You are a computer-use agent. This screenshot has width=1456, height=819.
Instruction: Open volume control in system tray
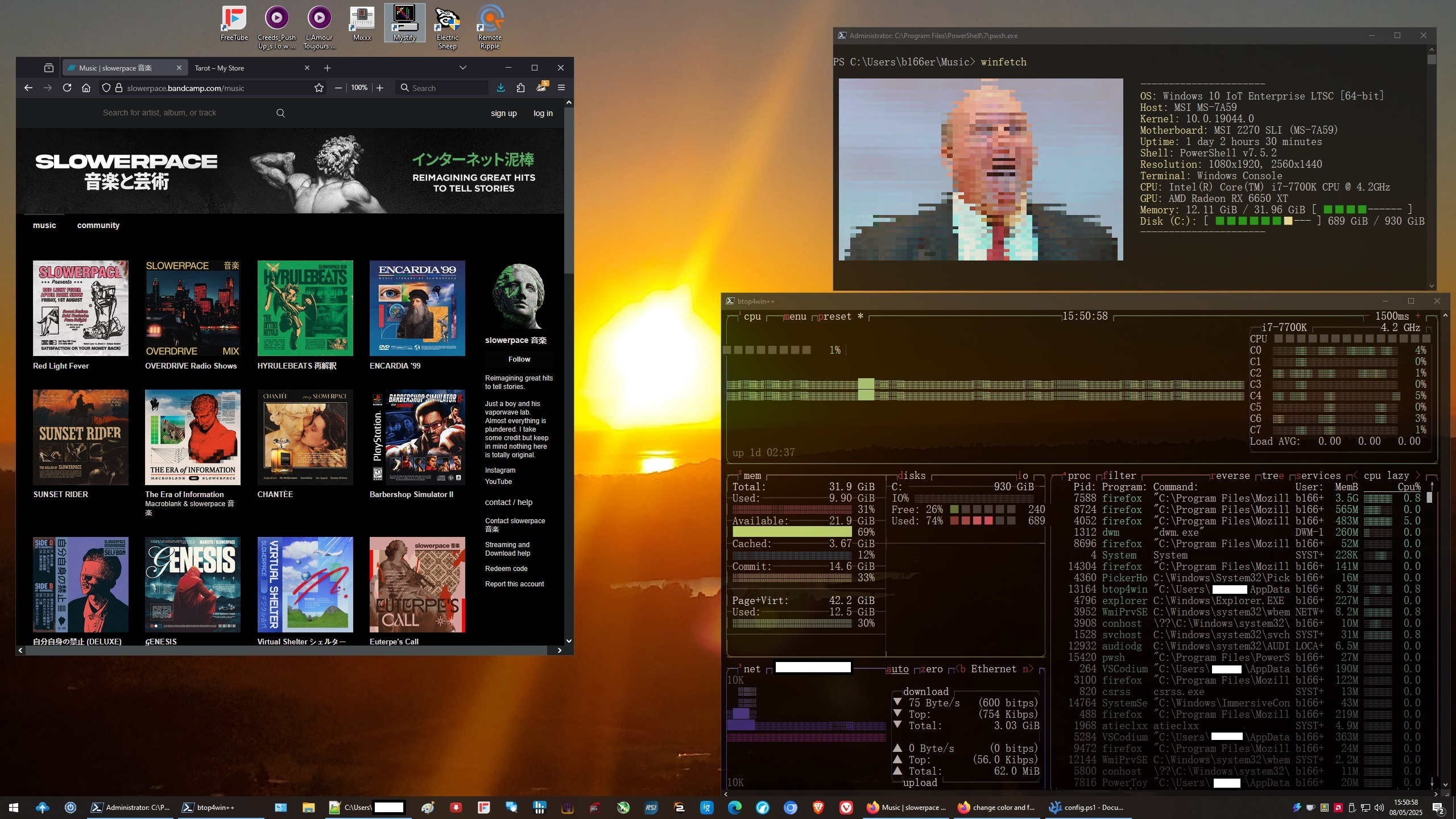pos(1379,807)
